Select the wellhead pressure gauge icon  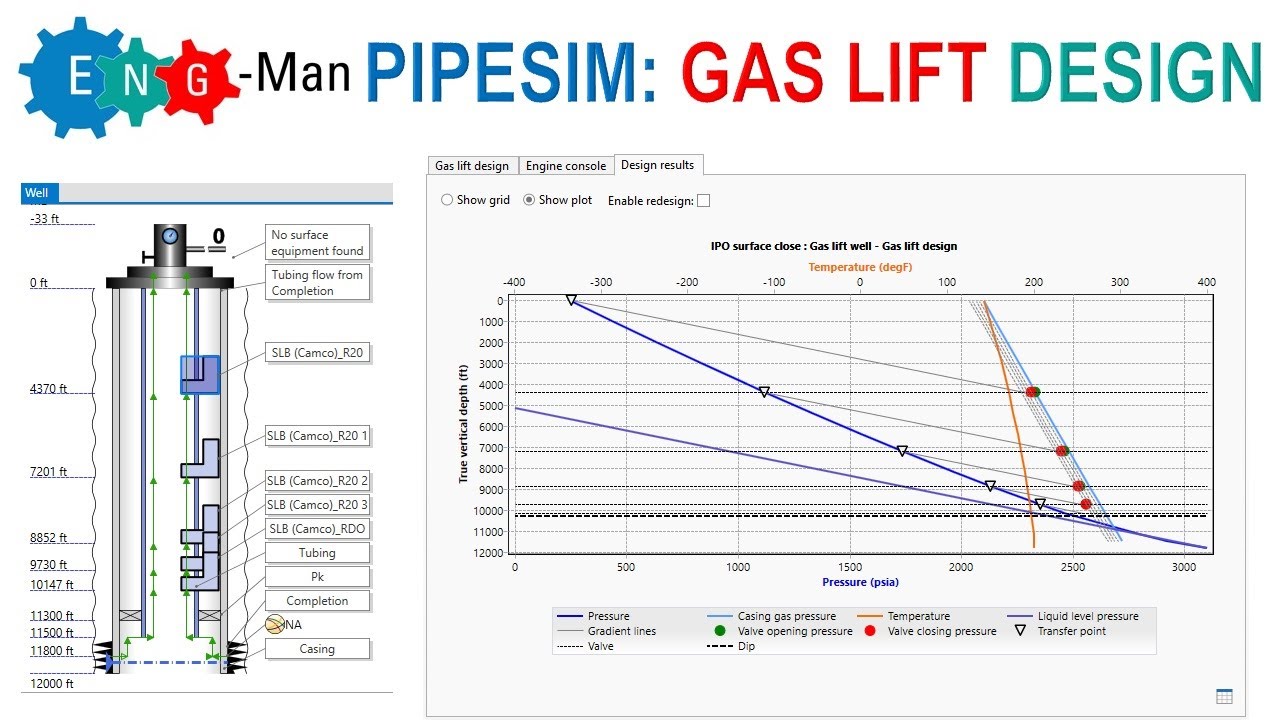169,237
